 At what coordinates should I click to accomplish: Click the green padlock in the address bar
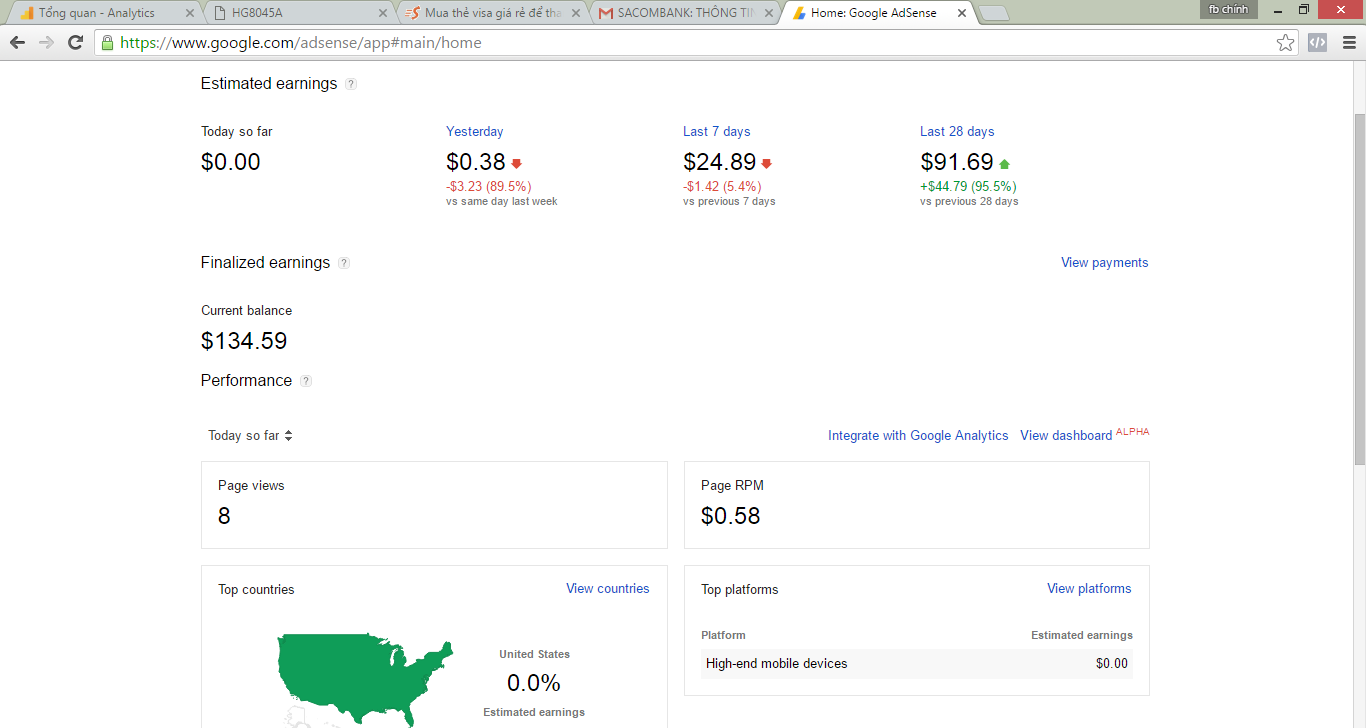pyautogui.click(x=108, y=43)
